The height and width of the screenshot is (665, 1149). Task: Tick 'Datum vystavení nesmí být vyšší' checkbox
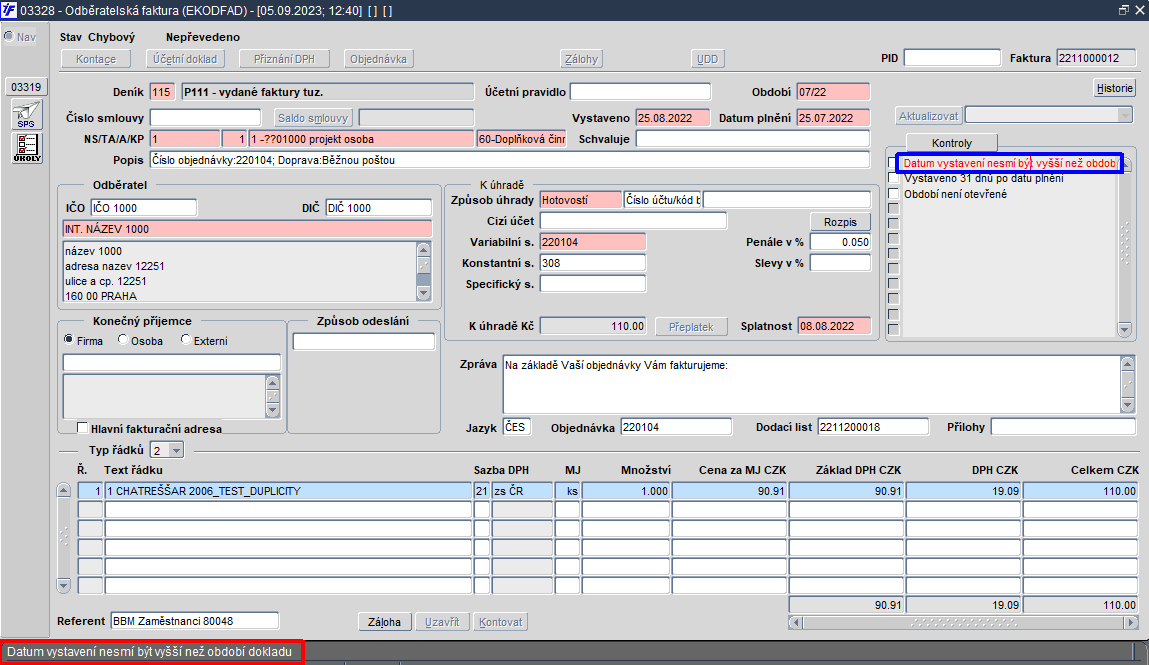tap(893, 163)
